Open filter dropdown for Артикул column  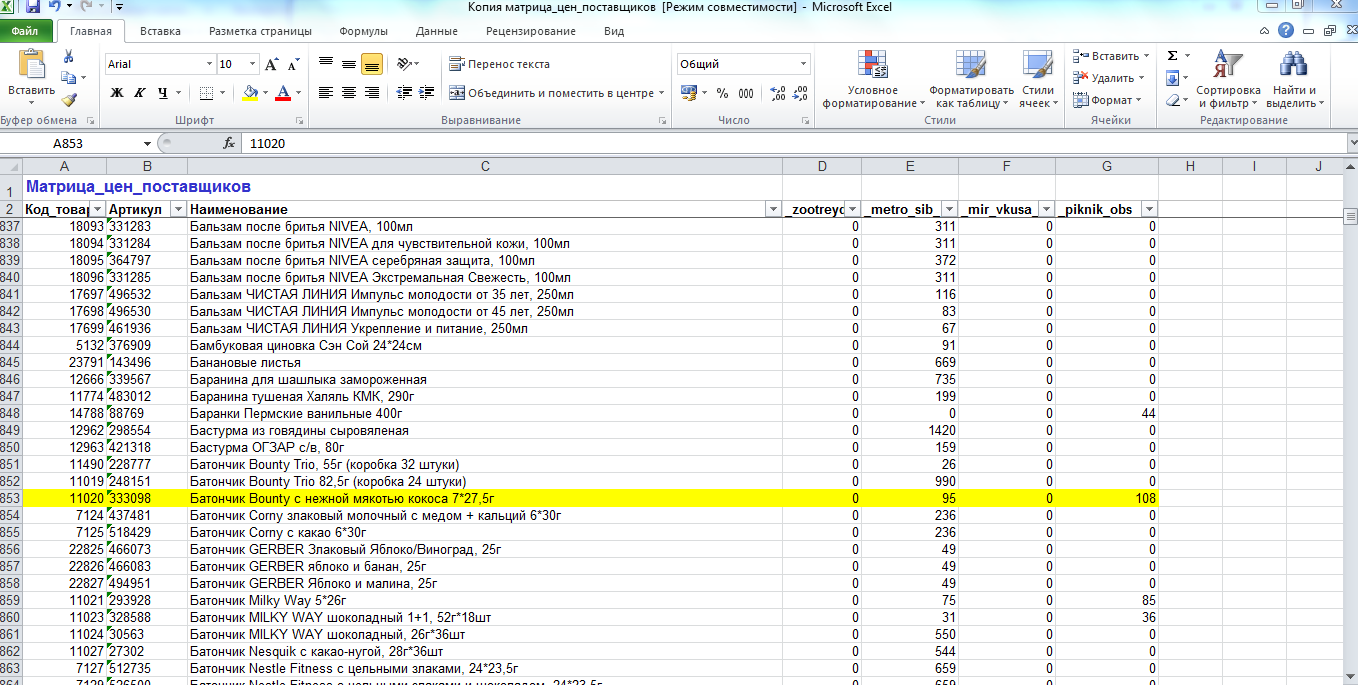[x=178, y=209]
